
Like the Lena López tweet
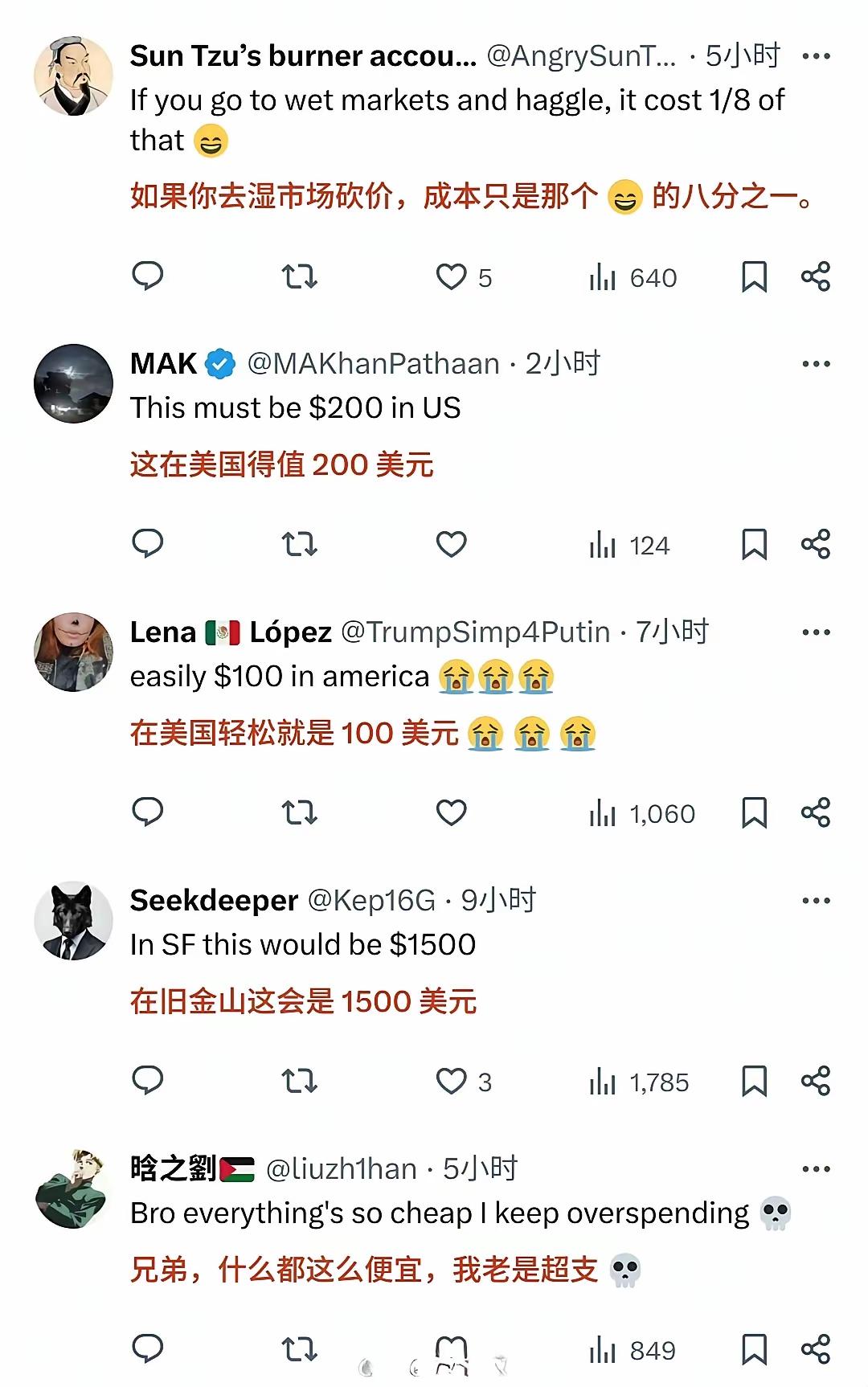click(452, 812)
